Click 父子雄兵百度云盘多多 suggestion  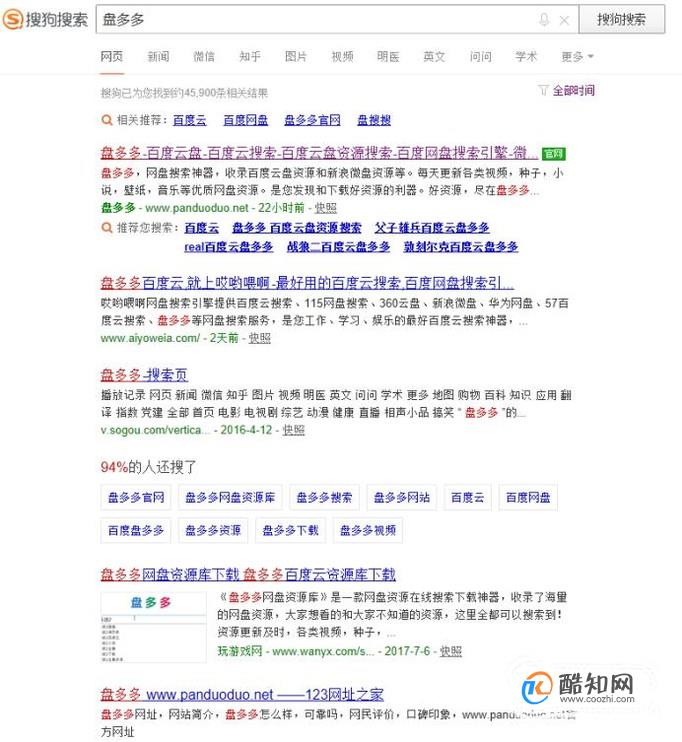[432, 228]
